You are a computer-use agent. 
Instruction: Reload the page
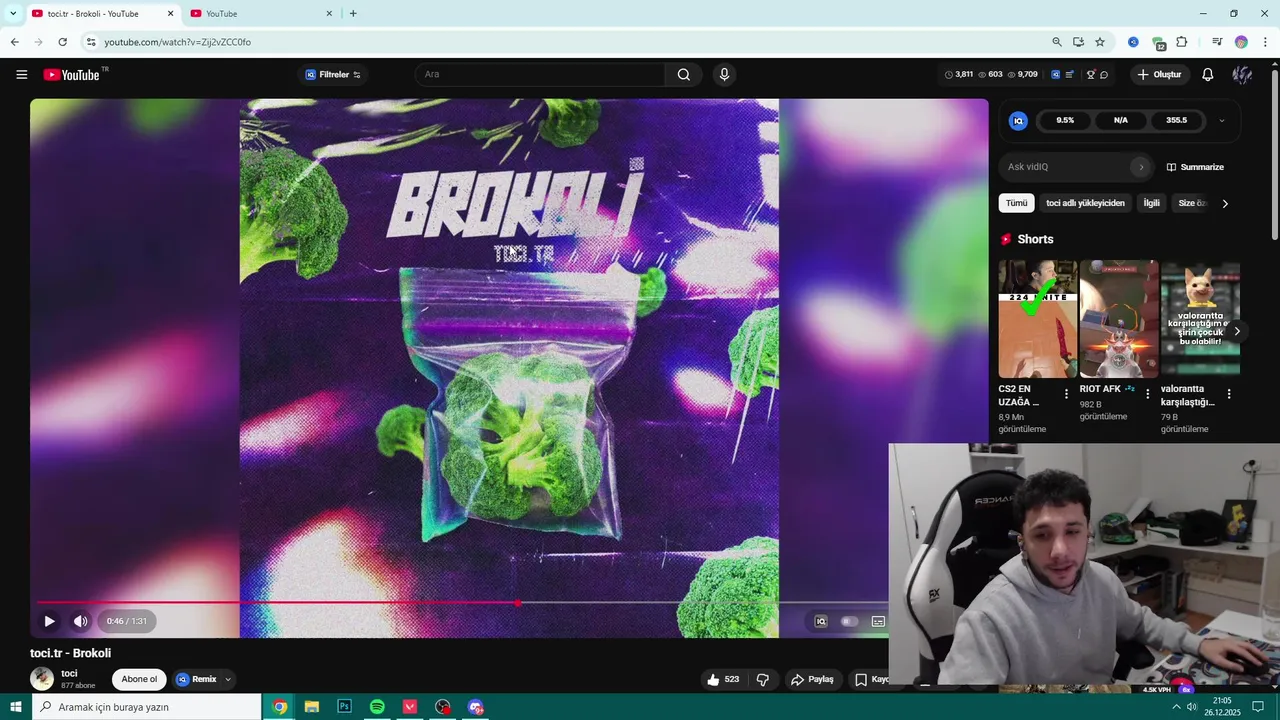coord(62,42)
